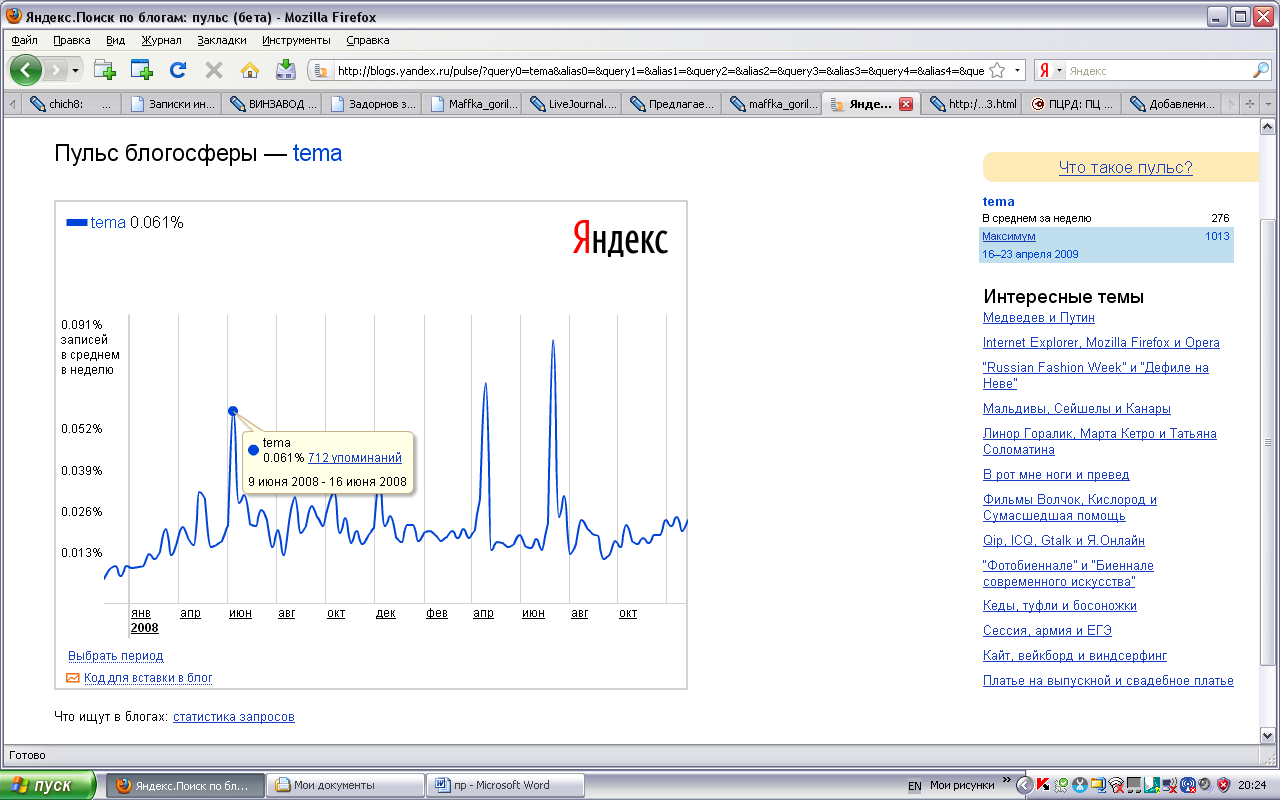Open a new window via toolbar icon
Viewport: 1280px width, 800px height.
click(x=141, y=70)
